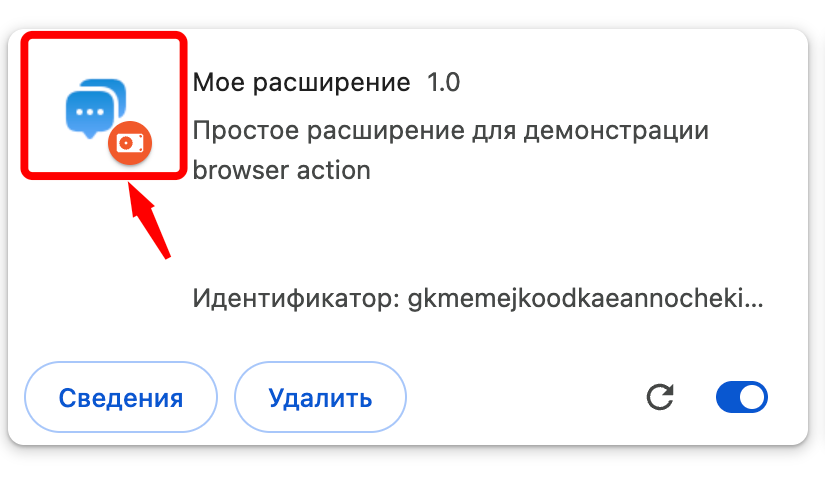Click the extension name Мое расширение
Image resolution: width=825 pixels, height=480 pixels.
pos(301,82)
